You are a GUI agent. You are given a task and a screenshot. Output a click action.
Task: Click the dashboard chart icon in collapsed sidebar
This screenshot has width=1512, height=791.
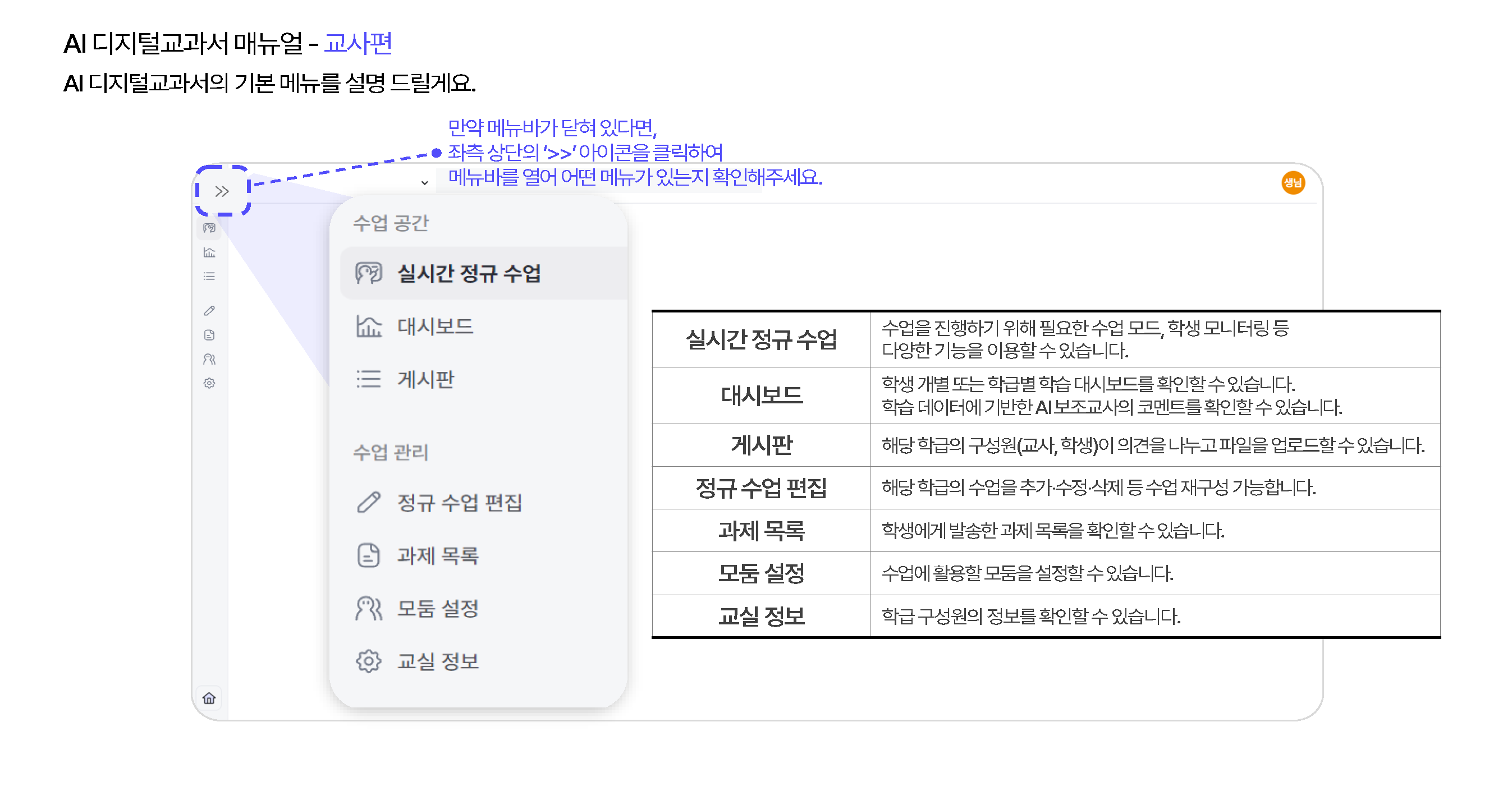209,252
